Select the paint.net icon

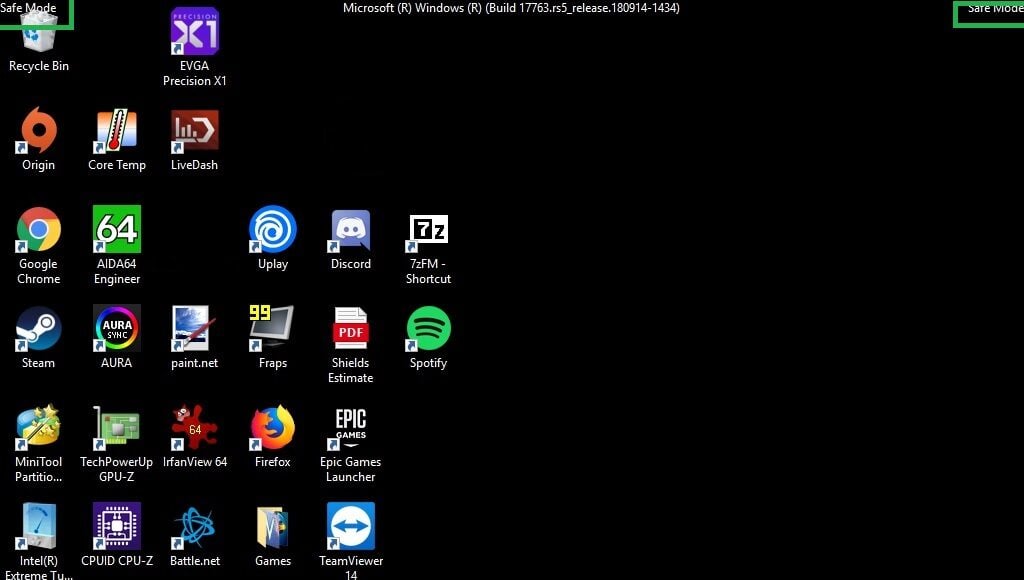coord(195,329)
